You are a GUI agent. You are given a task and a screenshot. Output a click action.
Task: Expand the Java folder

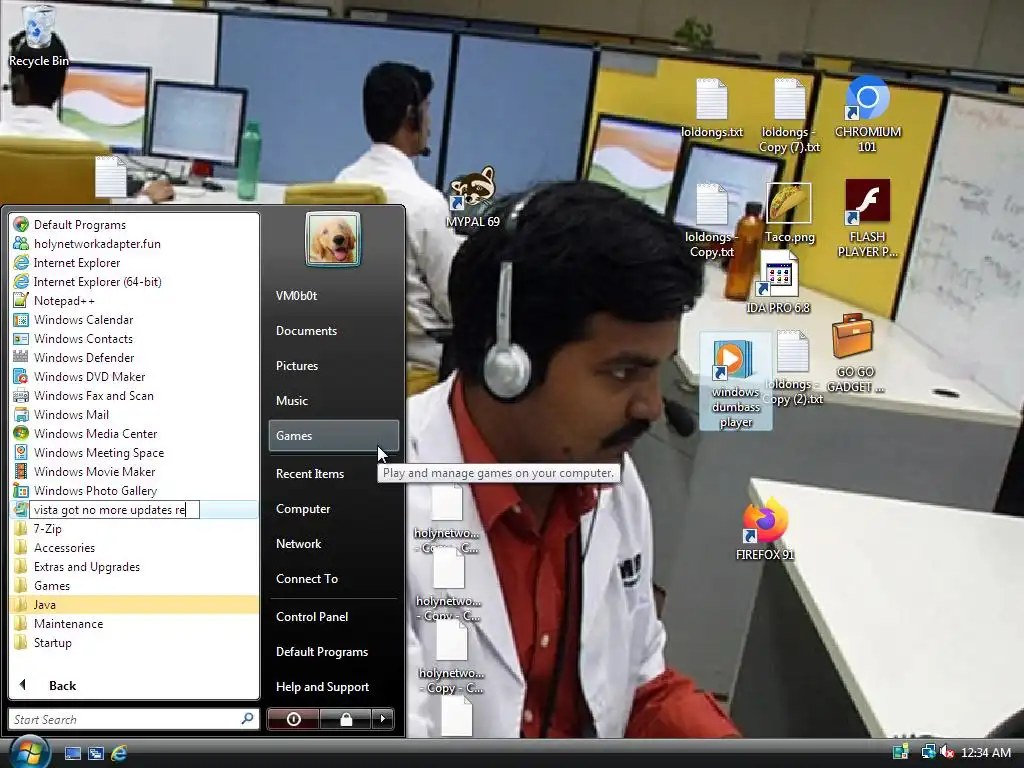[134, 604]
